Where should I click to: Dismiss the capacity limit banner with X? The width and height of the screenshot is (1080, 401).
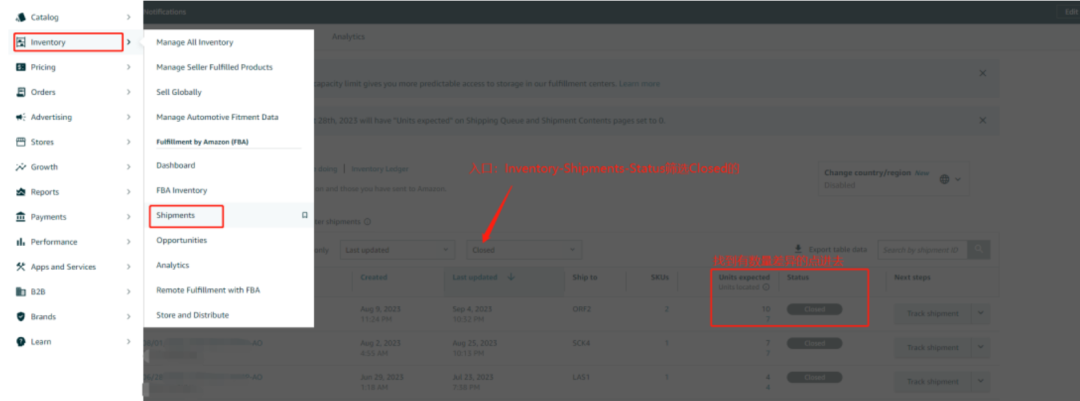[x=982, y=73]
